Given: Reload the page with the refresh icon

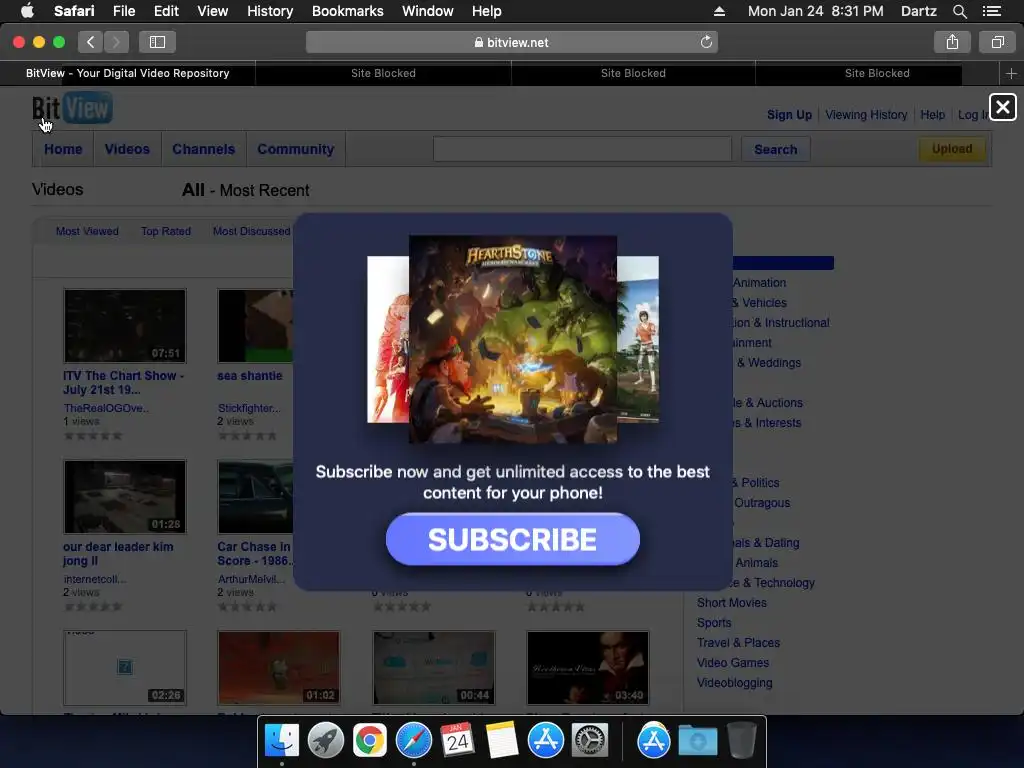Looking at the screenshot, I should (x=706, y=42).
